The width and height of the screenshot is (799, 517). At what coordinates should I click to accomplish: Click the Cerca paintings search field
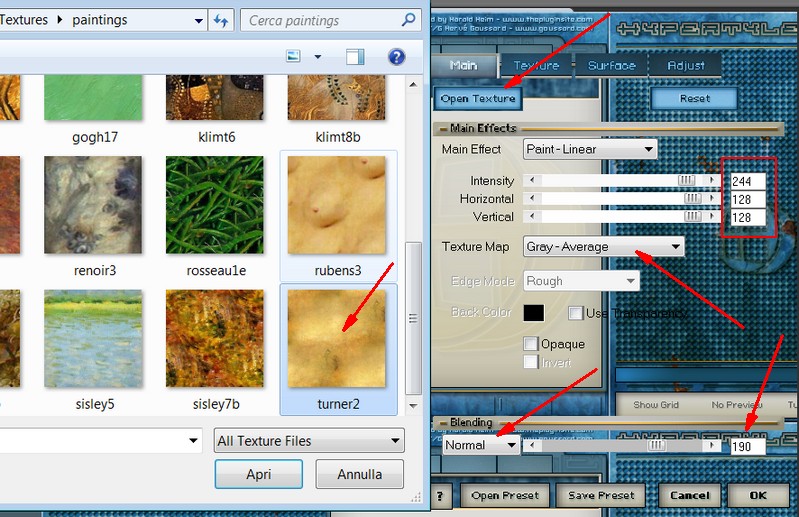331,20
